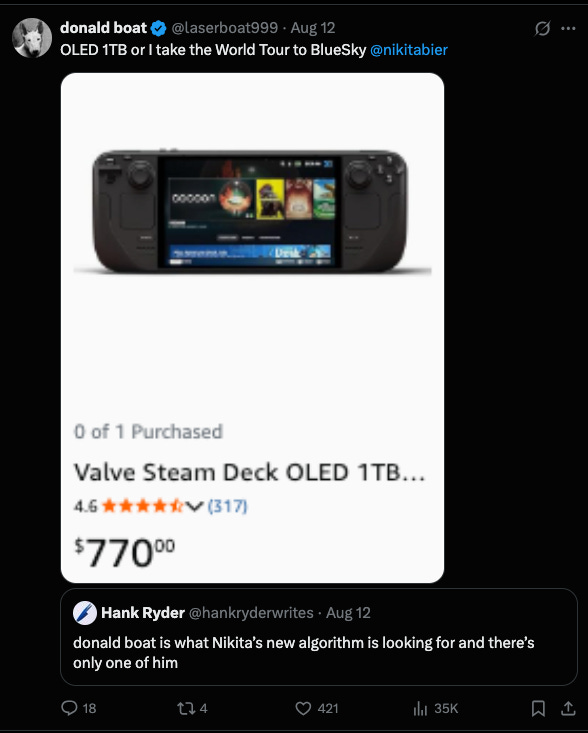
Task: Bookmark this post
Action: click(538, 708)
